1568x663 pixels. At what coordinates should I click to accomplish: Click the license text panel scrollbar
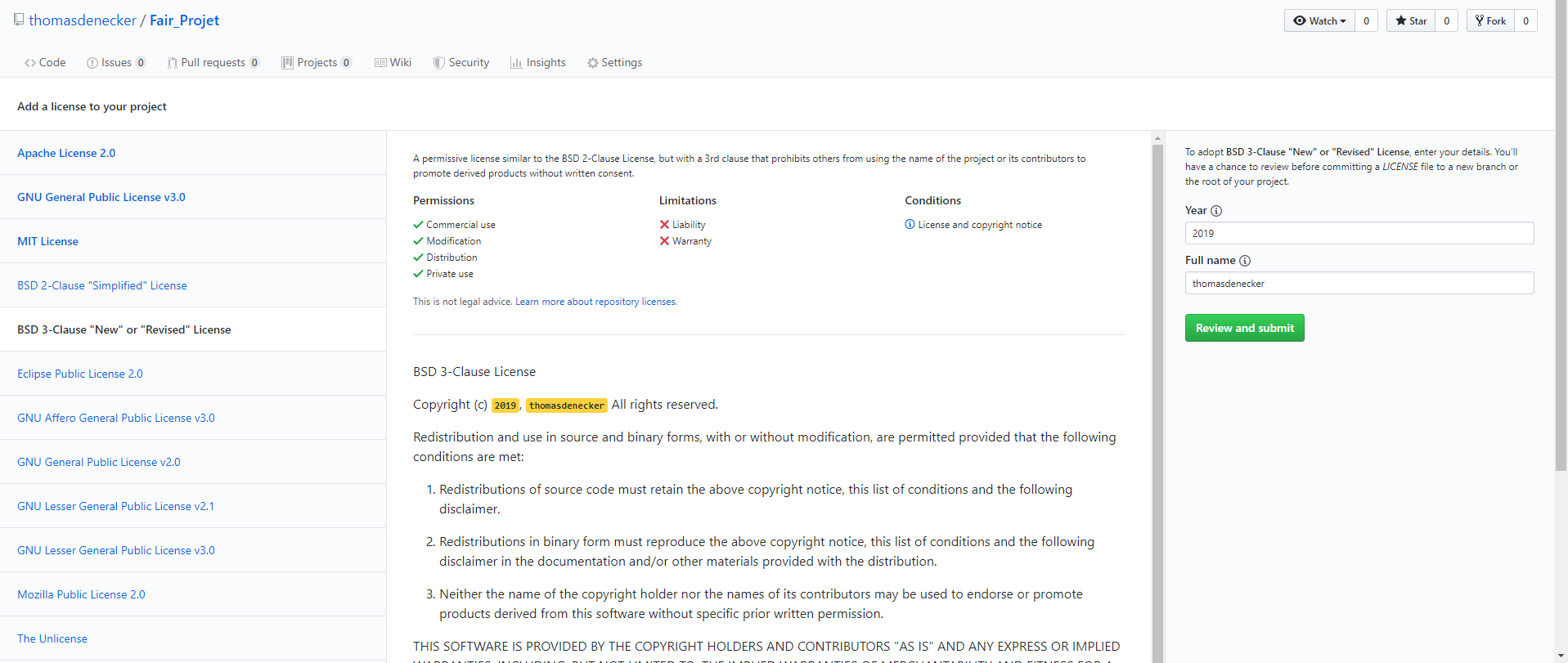[x=1157, y=403]
